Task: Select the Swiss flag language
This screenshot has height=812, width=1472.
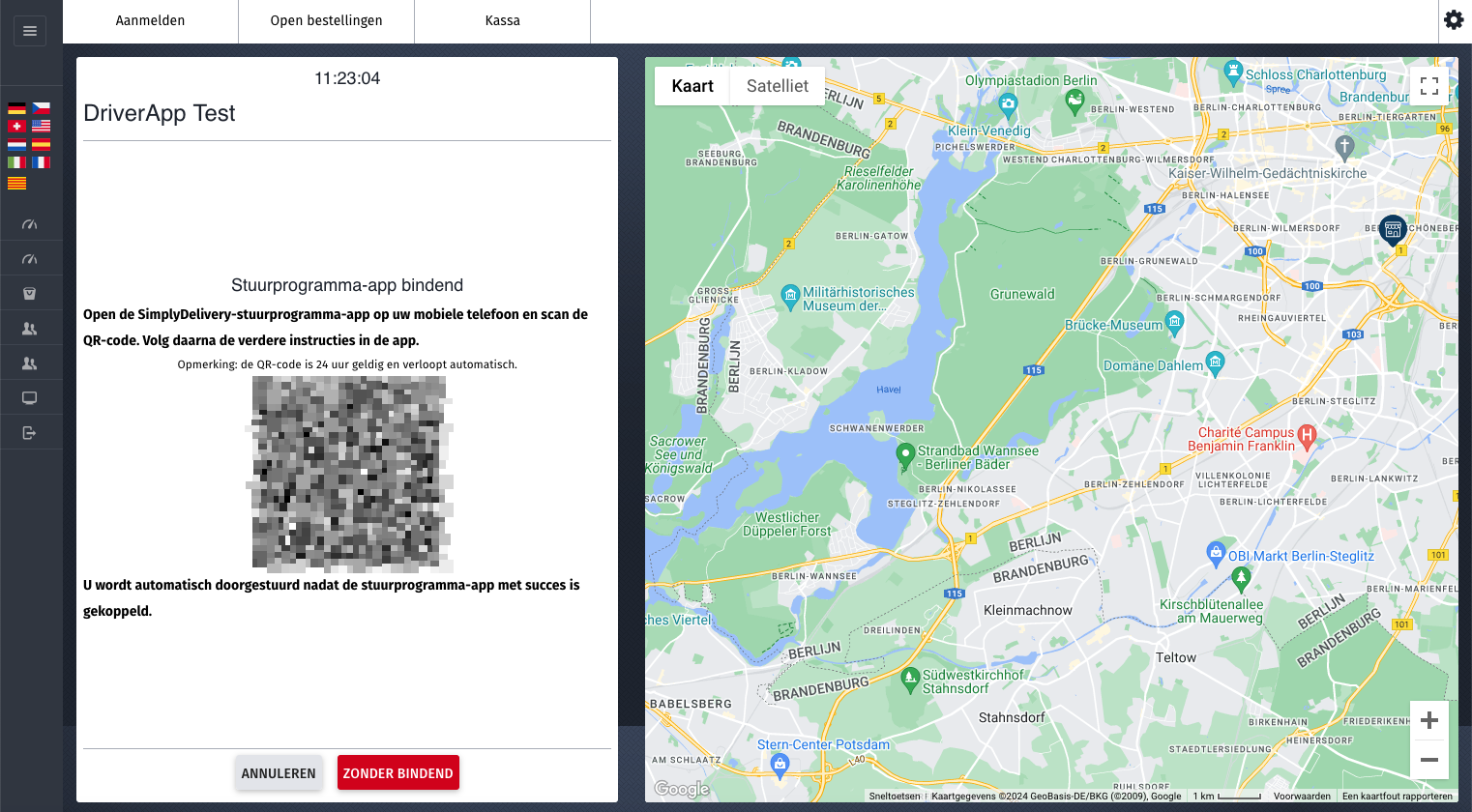Action: coord(16,126)
